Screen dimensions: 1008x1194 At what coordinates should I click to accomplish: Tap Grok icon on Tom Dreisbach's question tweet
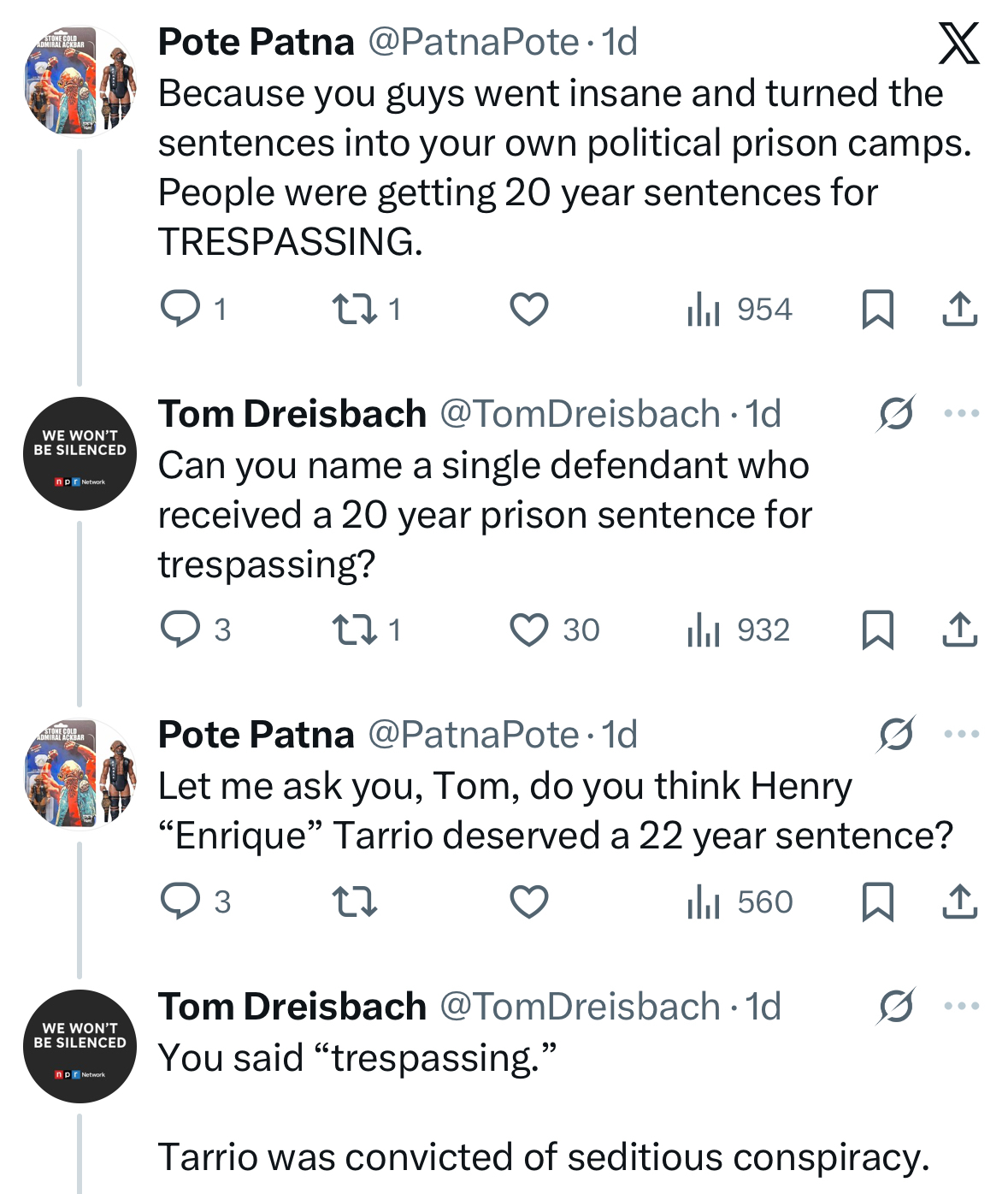click(896, 414)
